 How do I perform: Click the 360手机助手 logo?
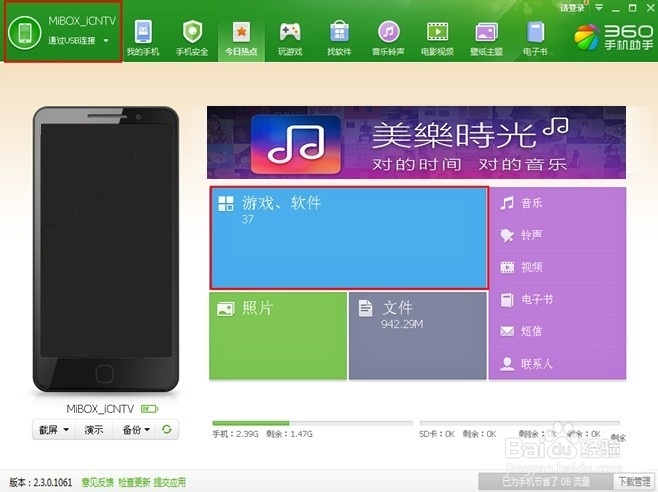pos(614,37)
